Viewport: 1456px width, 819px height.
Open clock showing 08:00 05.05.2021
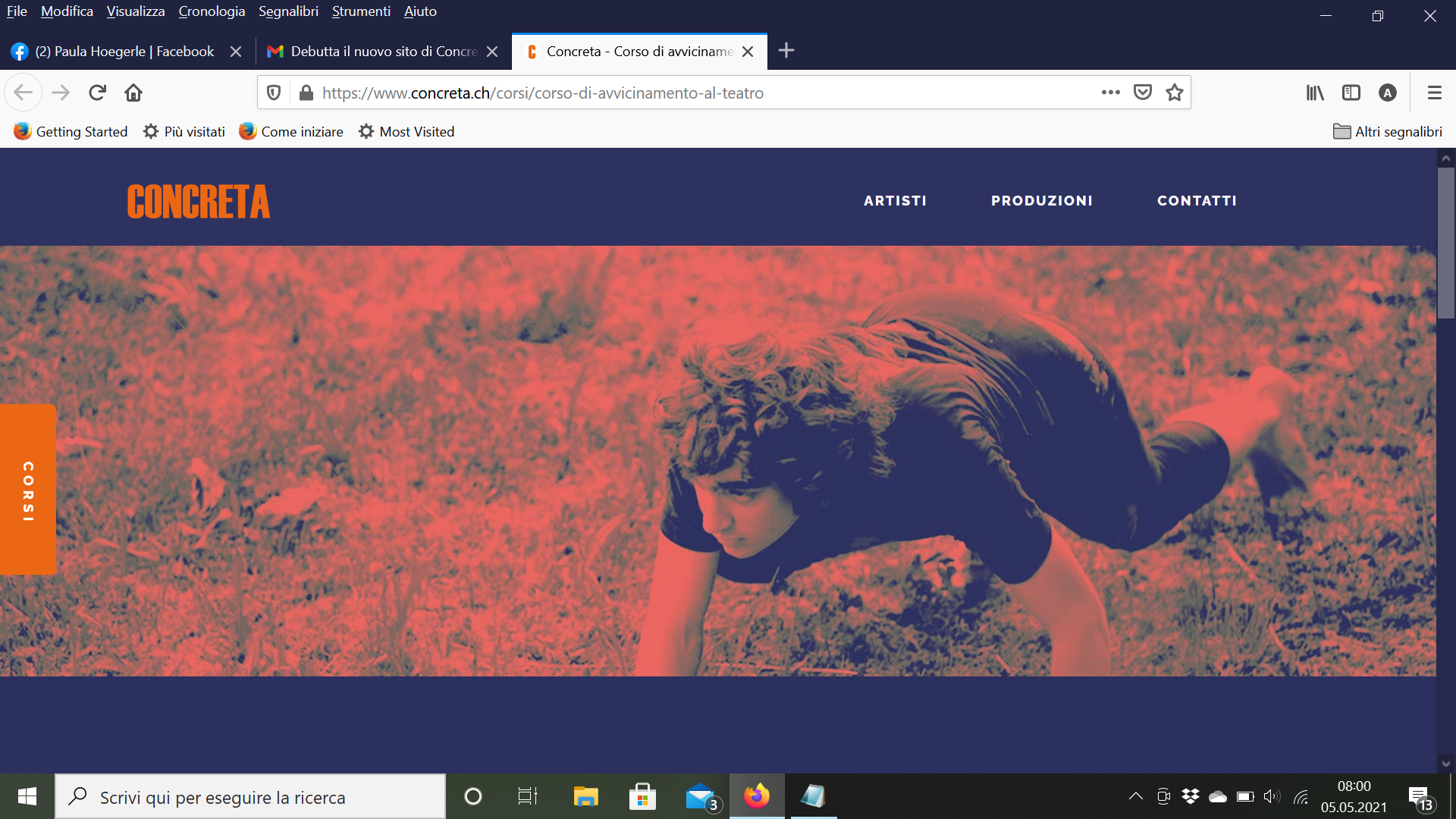point(1354,796)
